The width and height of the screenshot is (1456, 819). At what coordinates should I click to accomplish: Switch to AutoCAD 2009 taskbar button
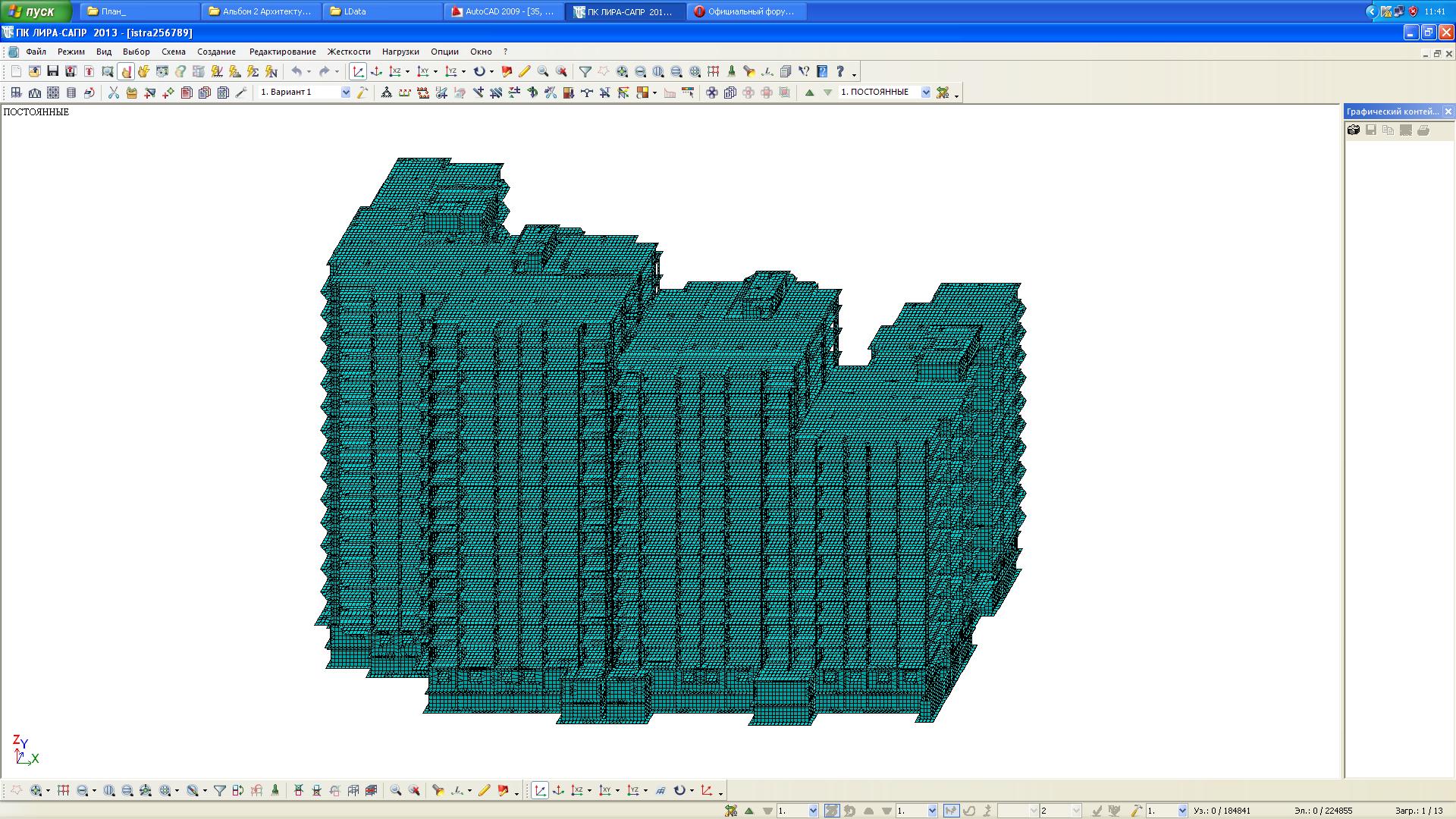pos(504,11)
